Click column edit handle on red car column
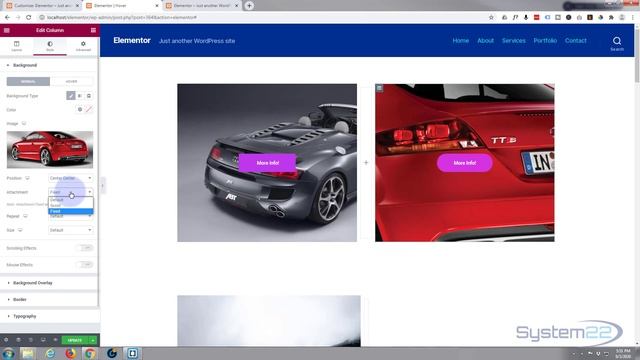Viewport: 640px width, 360px height. click(x=379, y=88)
